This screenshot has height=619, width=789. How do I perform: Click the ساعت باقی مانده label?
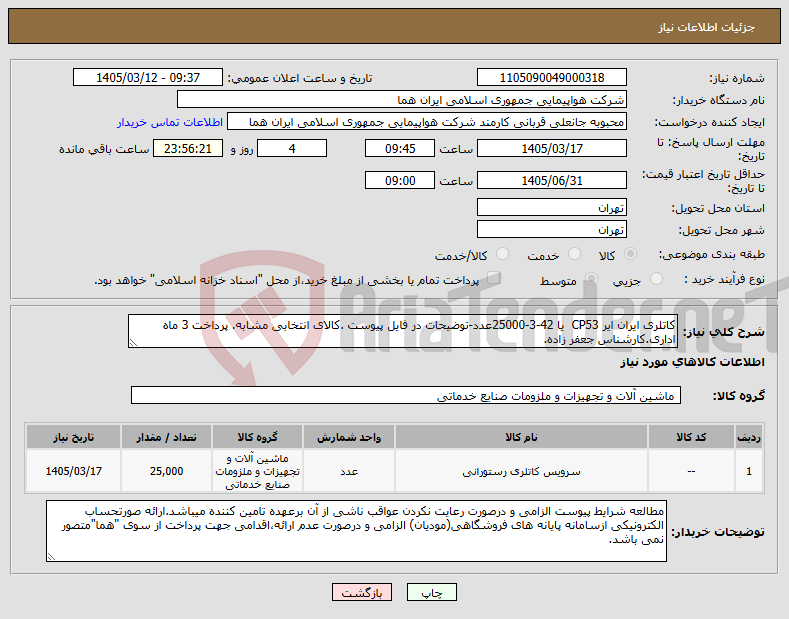104,149
